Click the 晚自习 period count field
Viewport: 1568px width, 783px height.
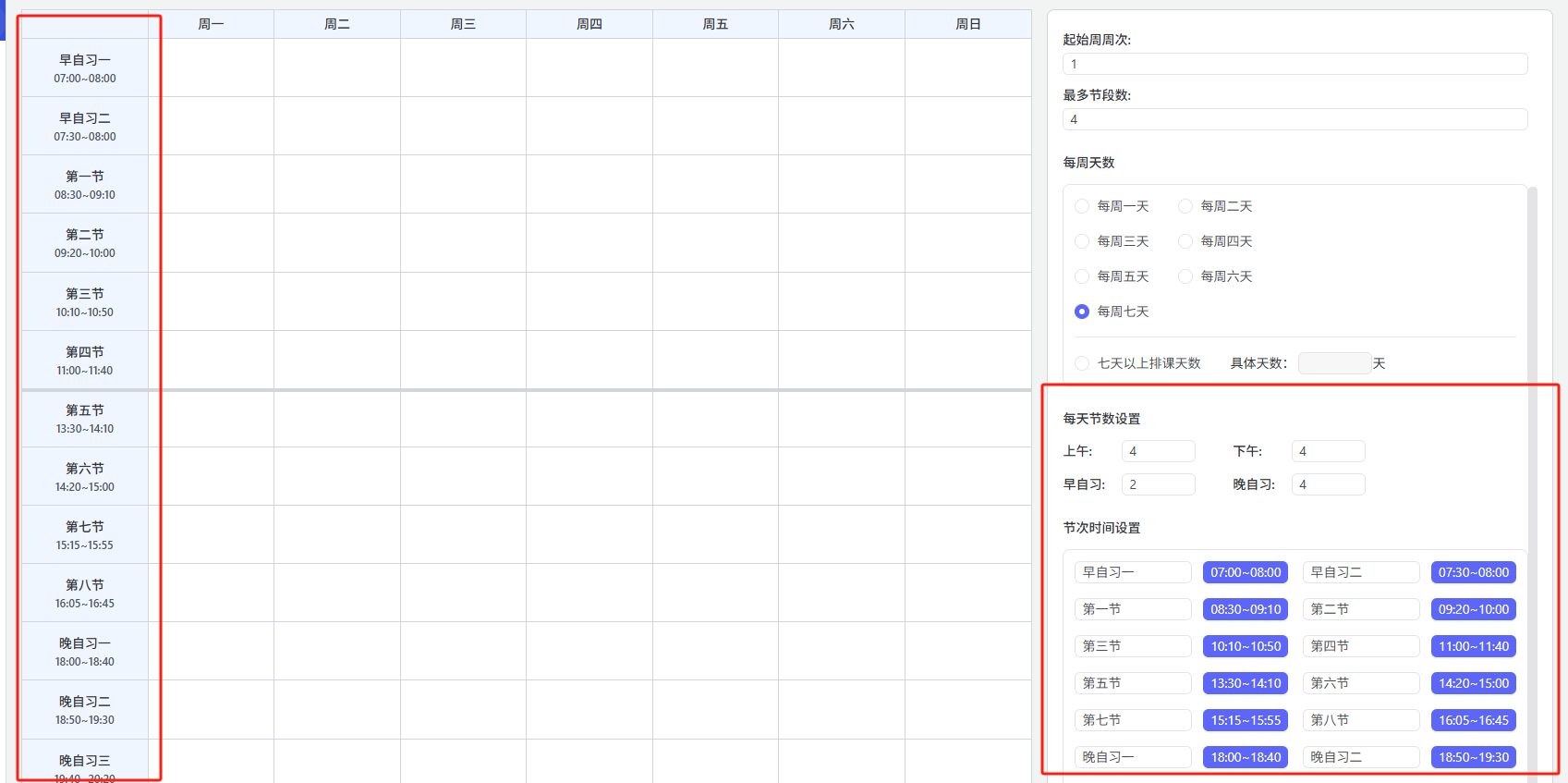coord(1328,484)
